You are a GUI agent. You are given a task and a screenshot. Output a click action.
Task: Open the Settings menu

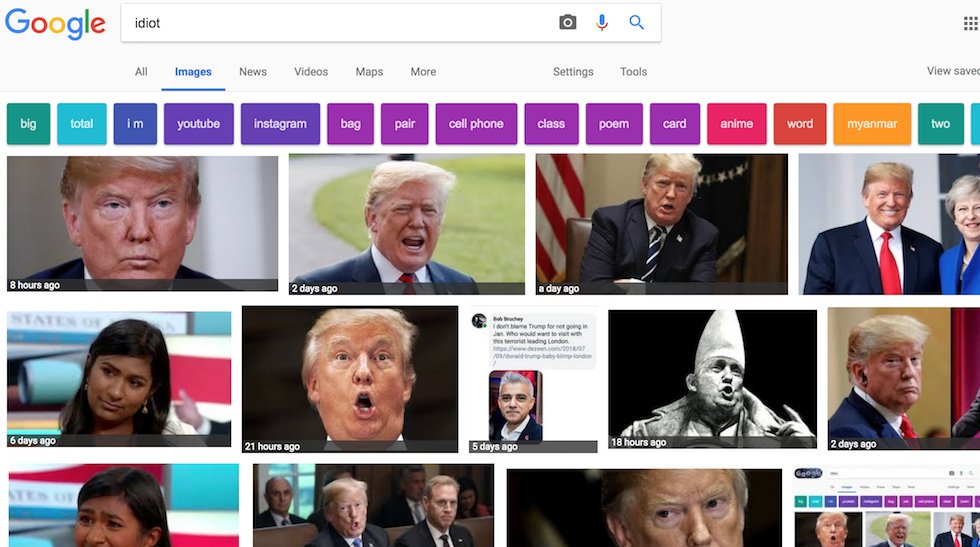572,72
